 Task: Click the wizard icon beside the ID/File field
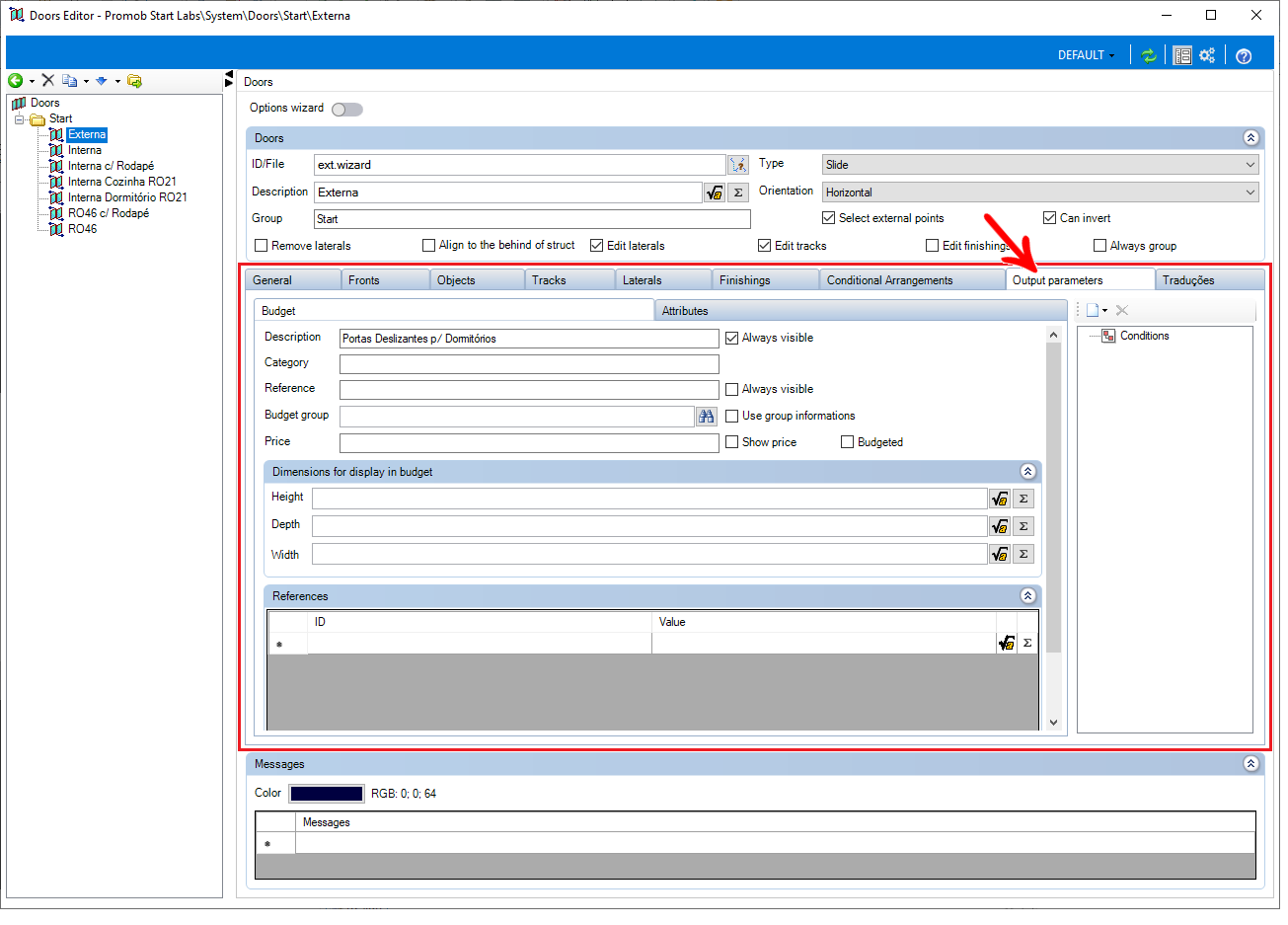pyautogui.click(x=738, y=165)
